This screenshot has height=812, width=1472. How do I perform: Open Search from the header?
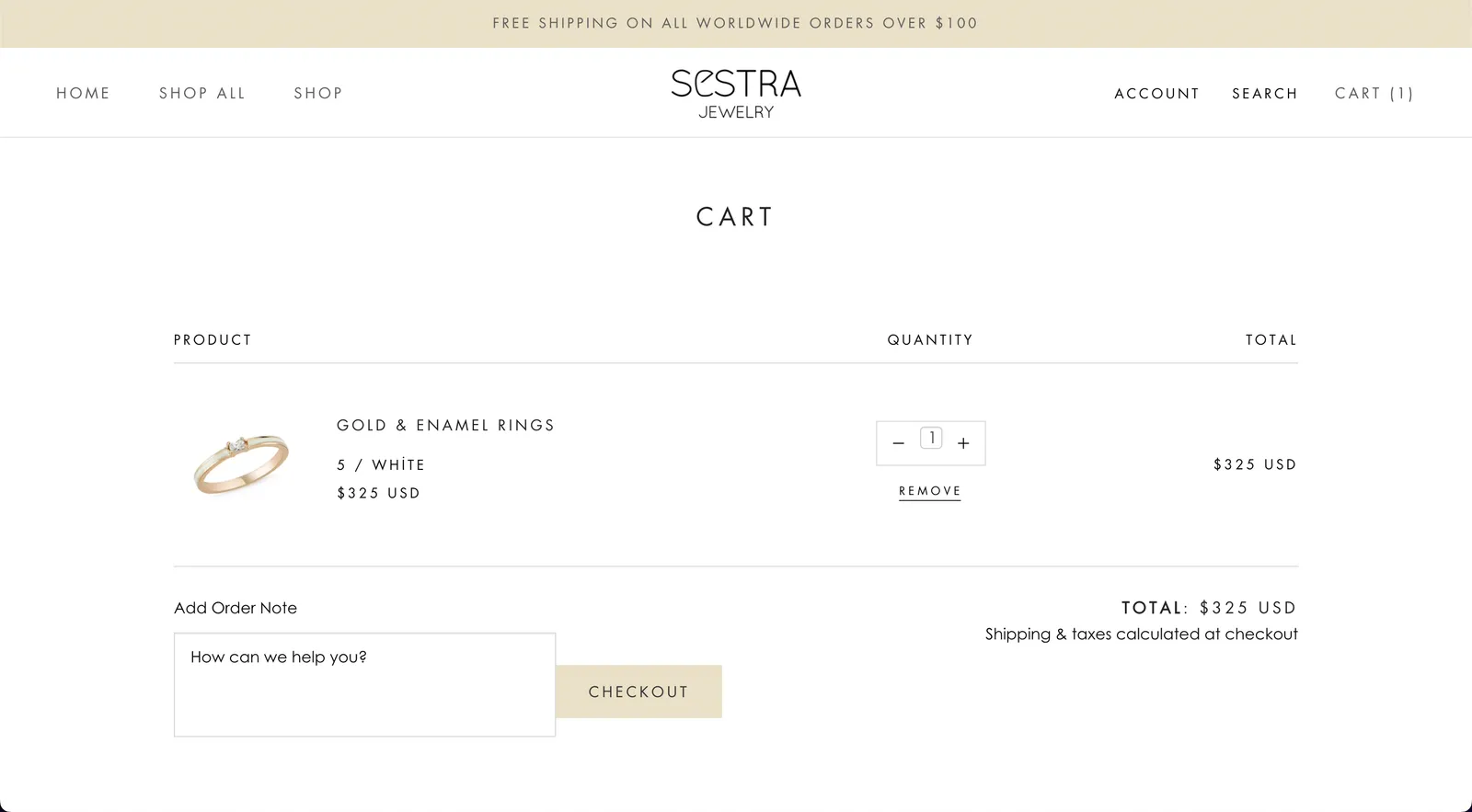(1265, 94)
